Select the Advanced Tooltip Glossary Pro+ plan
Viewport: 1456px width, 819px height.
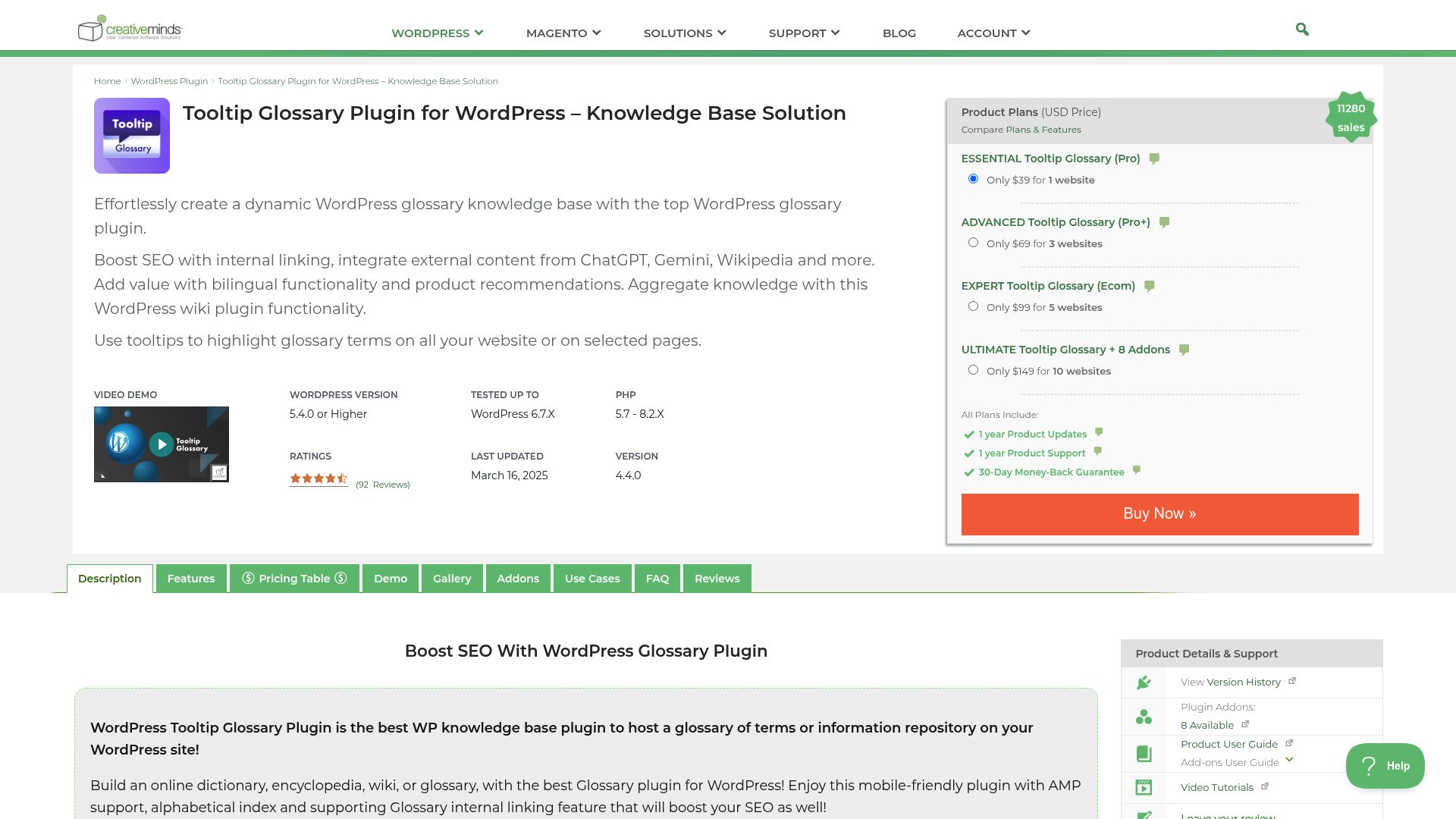pyautogui.click(x=974, y=241)
